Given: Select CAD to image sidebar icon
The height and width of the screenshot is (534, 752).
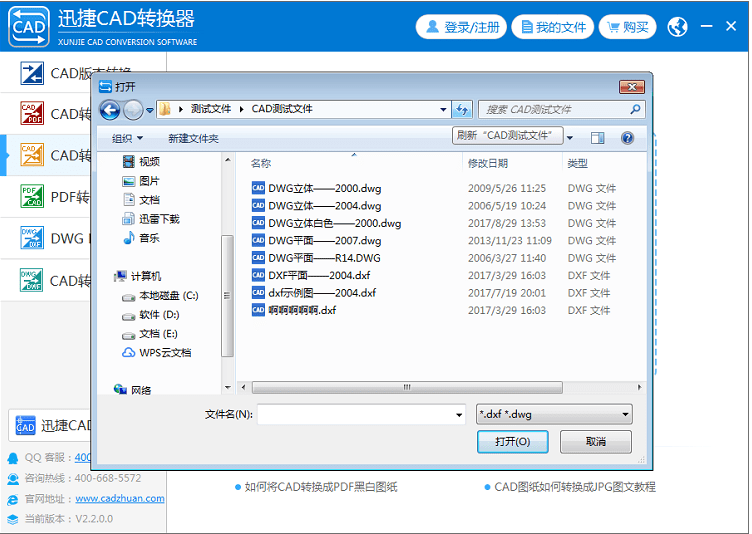Looking at the screenshot, I should click(32, 155).
